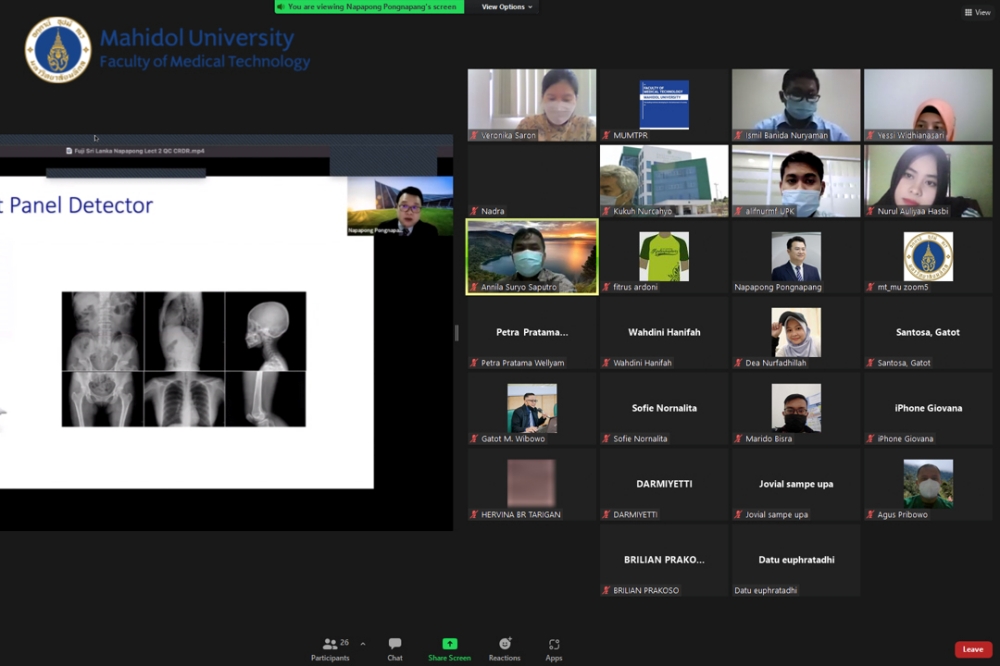The width and height of the screenshot is (1000, 666).
Task: Click Napapong Pongnapang's presenter video thumbnail
Action: point(399,207)
